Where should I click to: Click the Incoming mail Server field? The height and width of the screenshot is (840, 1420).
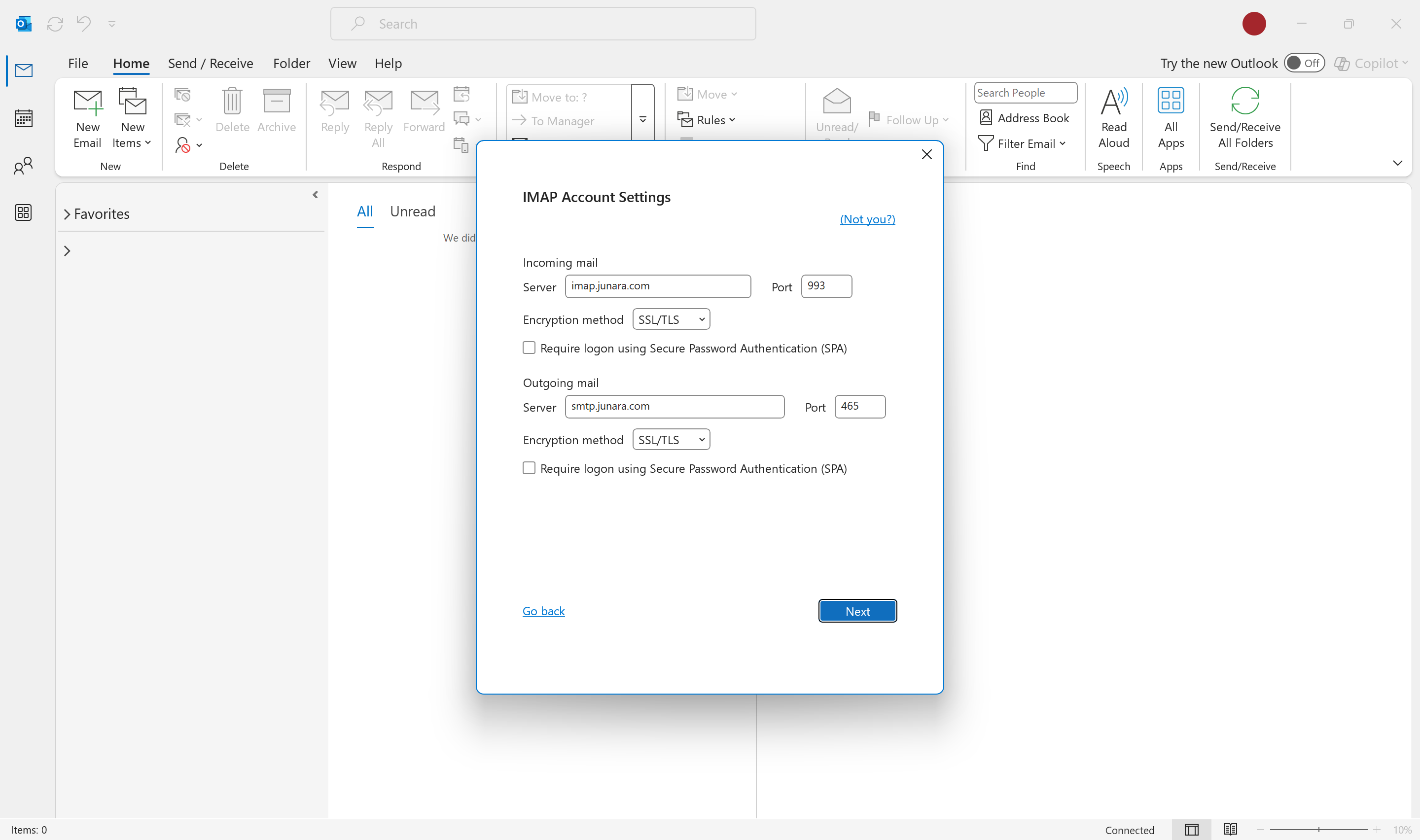[x=658, y=286]
